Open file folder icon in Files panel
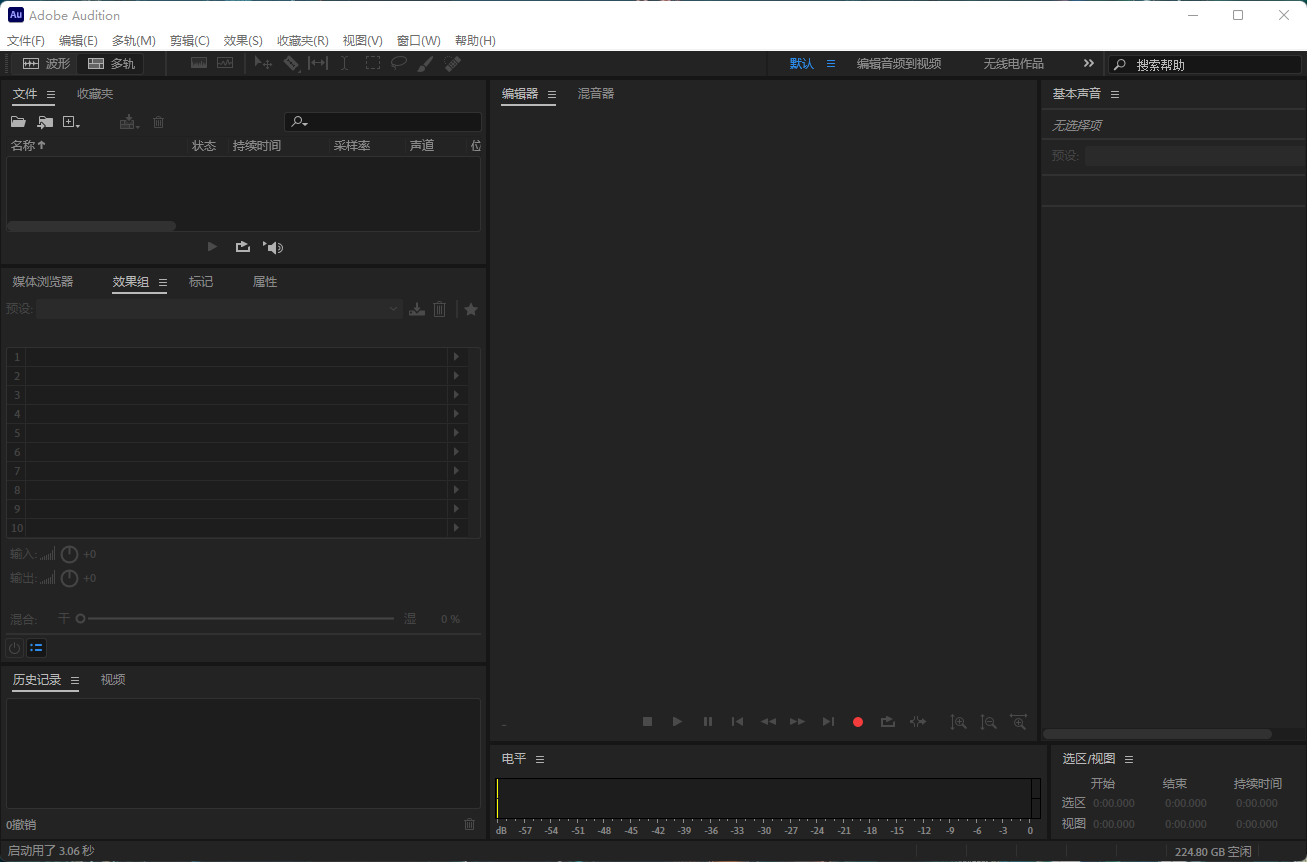 (18, 122)
